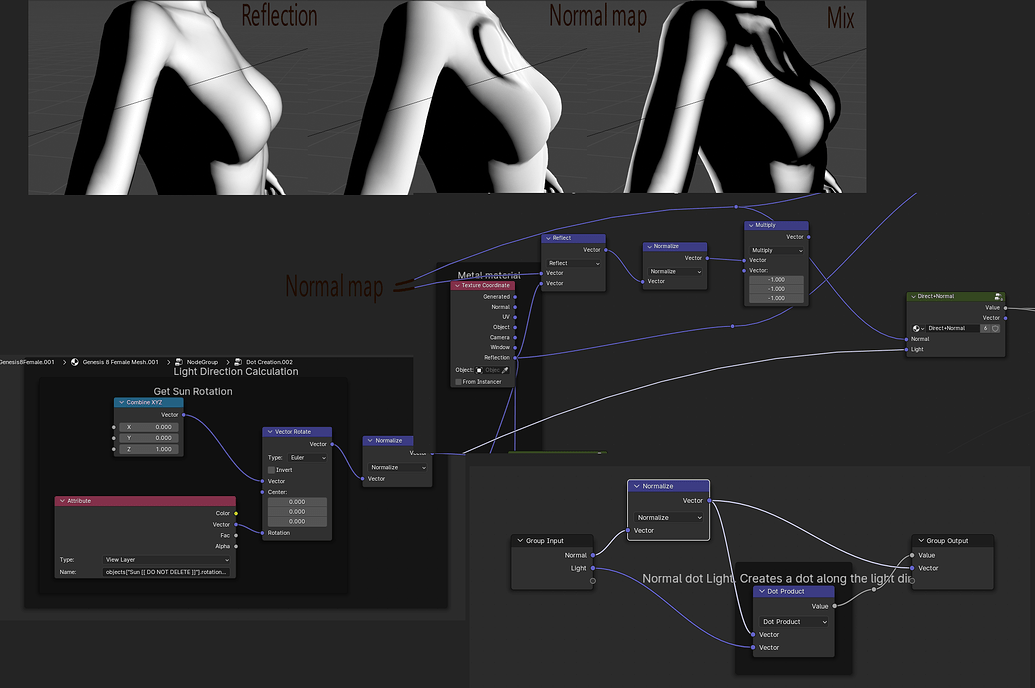Viewport: 1035px width, 688px height.
Task: Open the Multiply operation dropdown
Action: [776, 251]
